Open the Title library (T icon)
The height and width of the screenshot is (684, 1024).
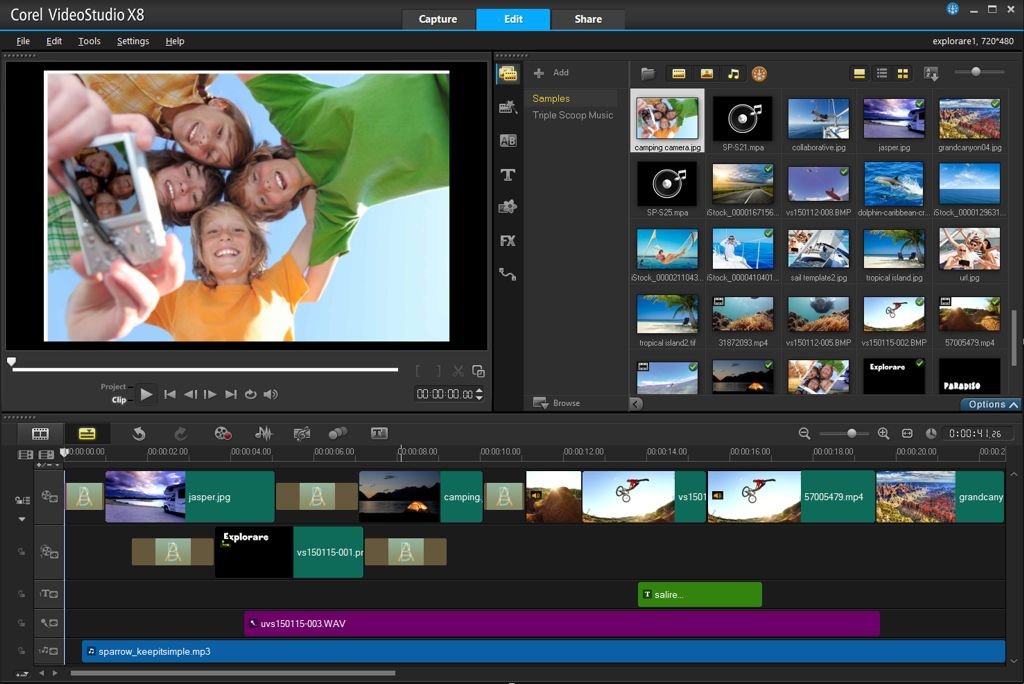click(508, 175)
